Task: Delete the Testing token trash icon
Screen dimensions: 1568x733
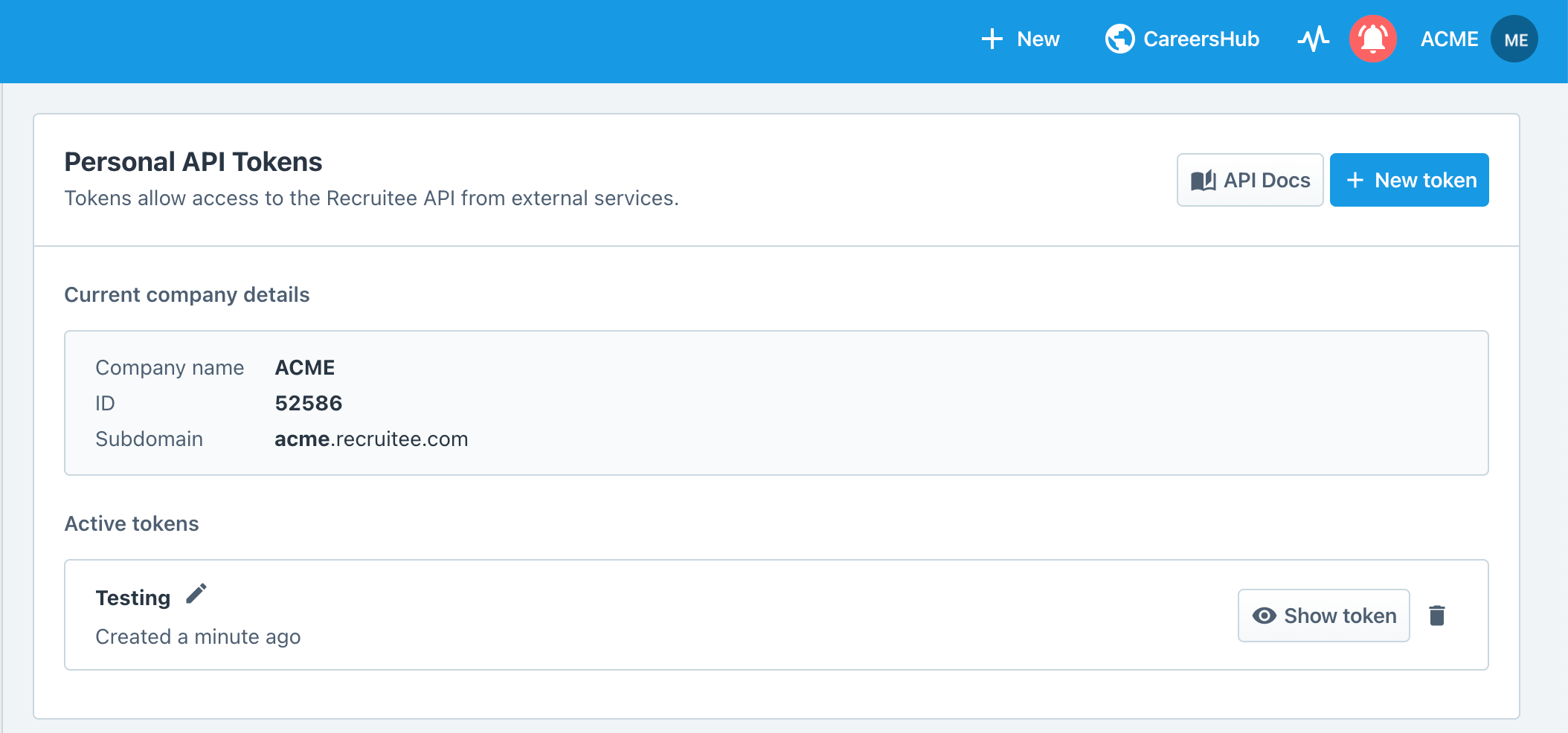Action: click(1436, 616)
